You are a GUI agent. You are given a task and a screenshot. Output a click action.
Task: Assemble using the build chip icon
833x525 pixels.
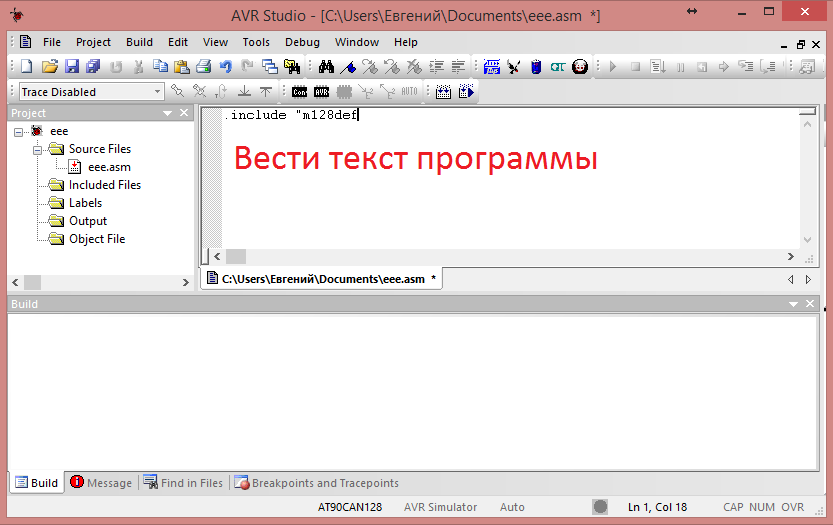click(444, 92)
